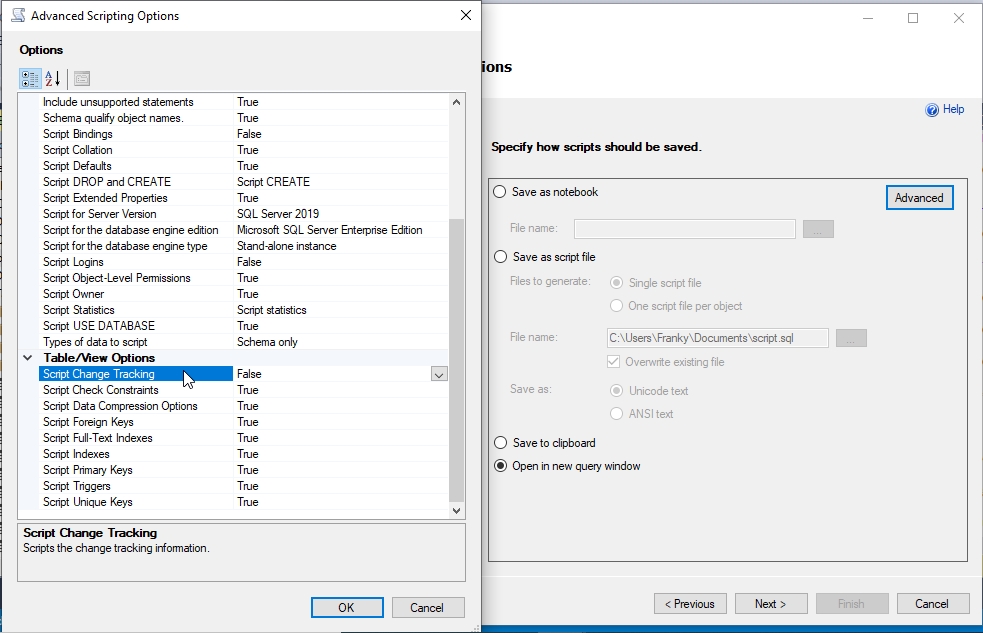Click OK to confirm scripting options

346,607
